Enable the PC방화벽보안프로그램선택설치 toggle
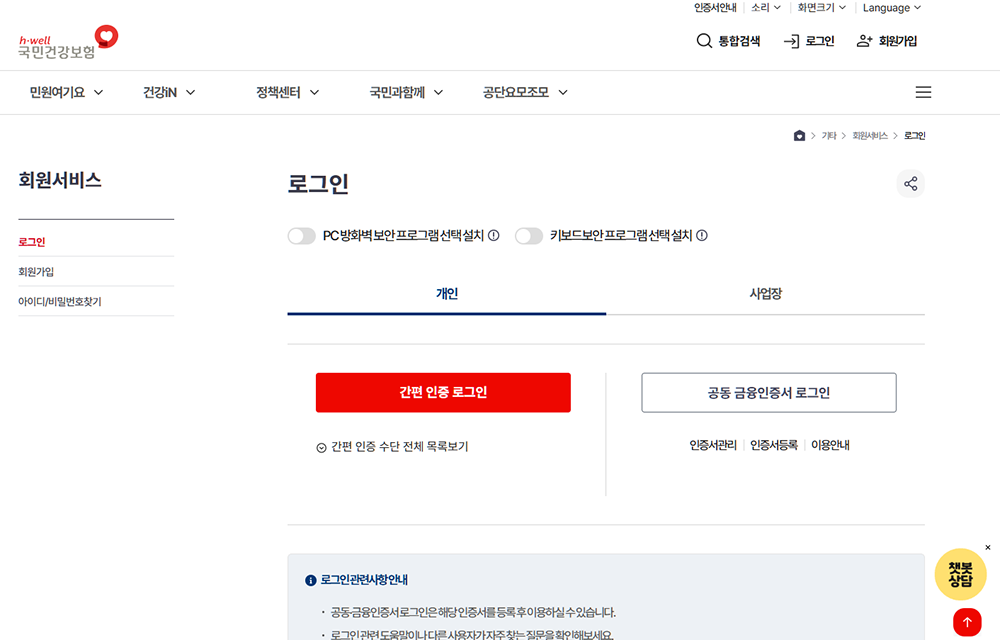This screenshot has height=640, width=1000. 302,235
